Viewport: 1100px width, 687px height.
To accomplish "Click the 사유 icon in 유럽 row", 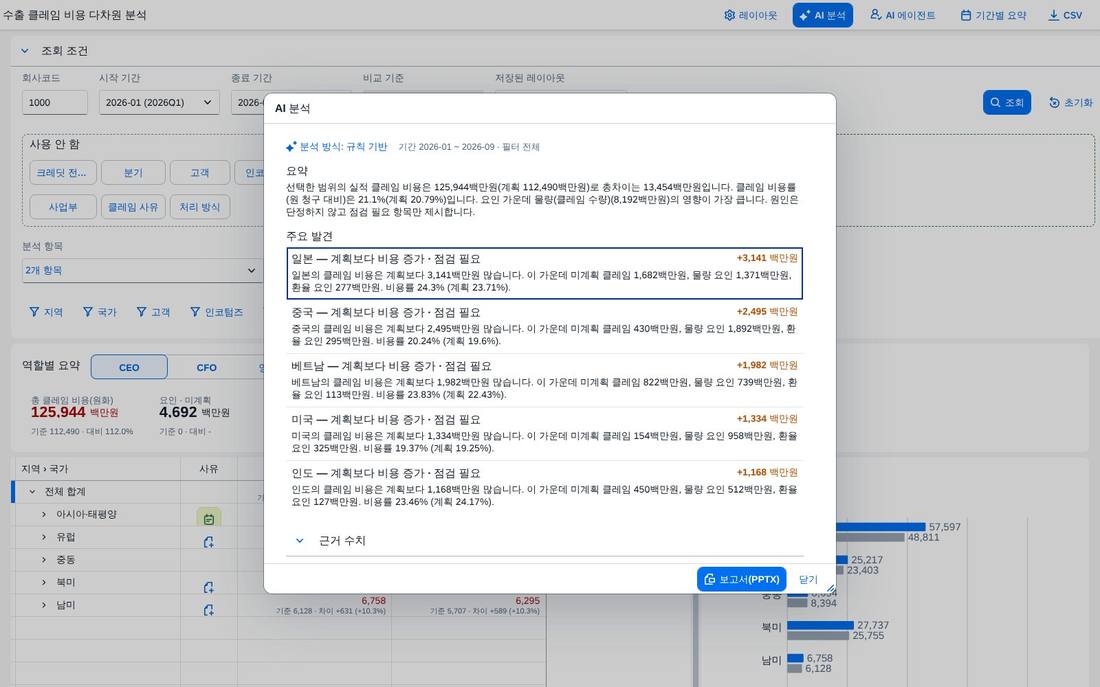I will pos(208,542).
